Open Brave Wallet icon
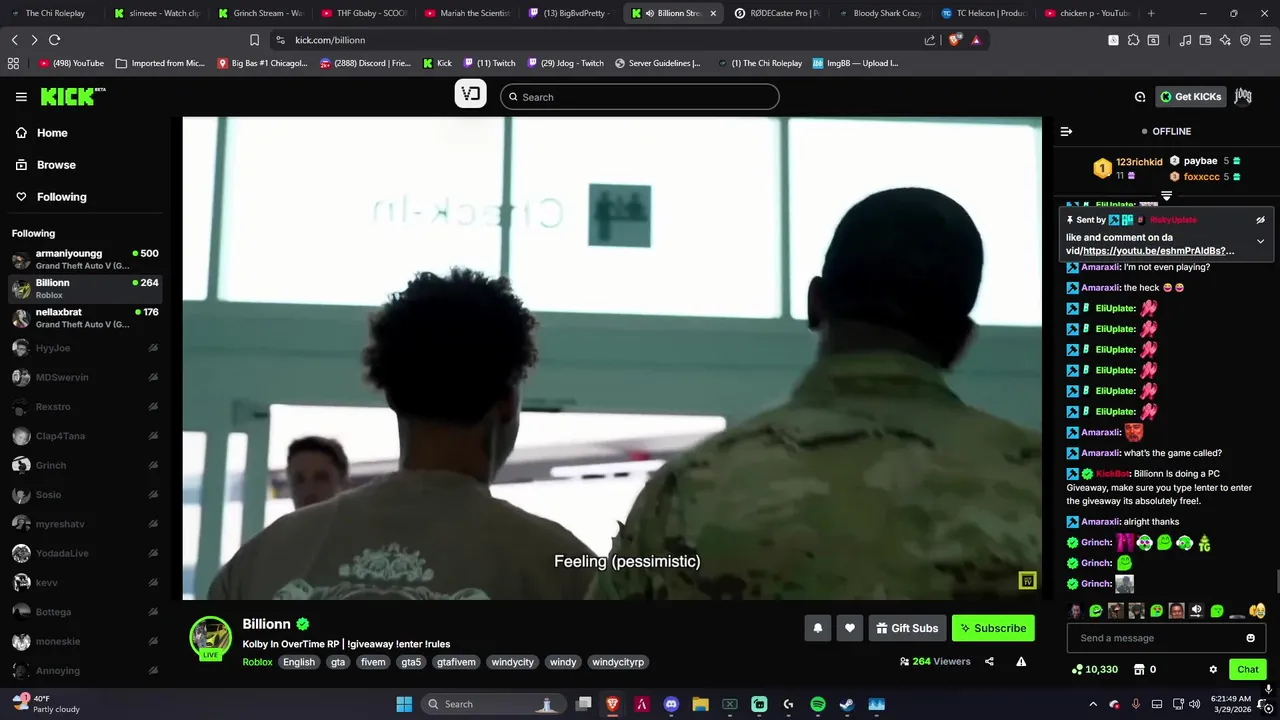1280x720 pixels. click(1205, 40)
